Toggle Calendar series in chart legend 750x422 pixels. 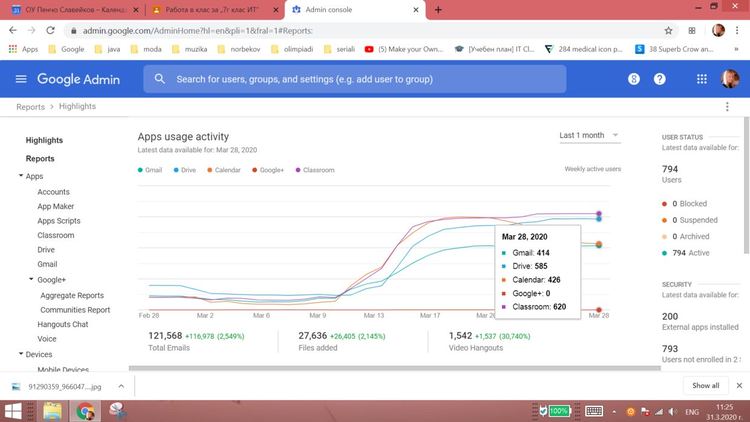tap(224, 170)
